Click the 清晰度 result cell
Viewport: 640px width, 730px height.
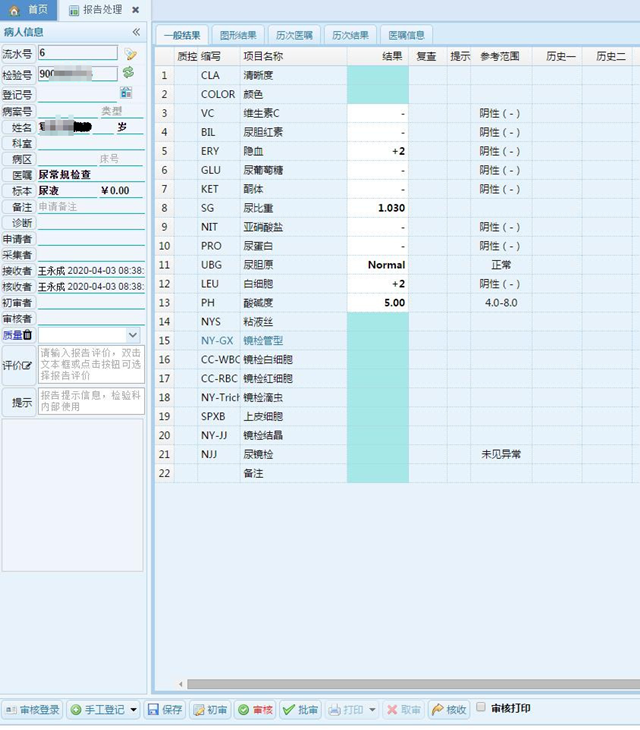pyautogui.click(x=377, y=75)
